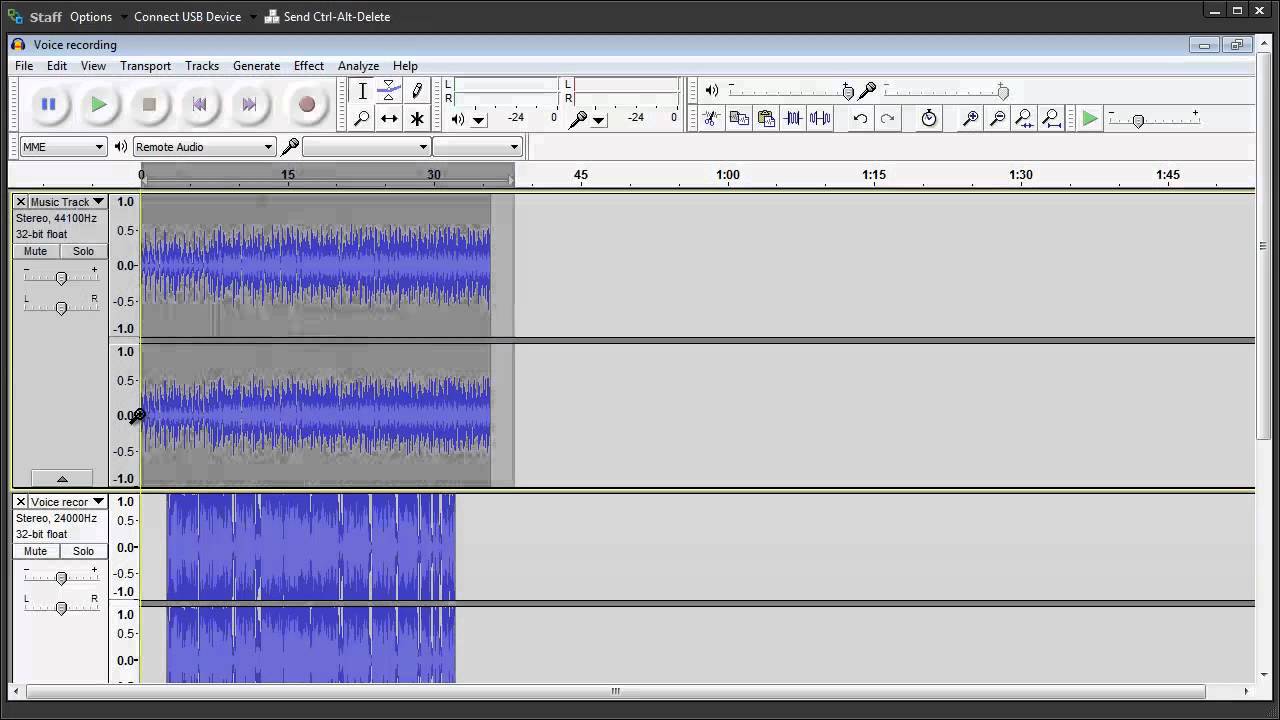The height and width of the screenshot is (720, 1280).
Task: Start recording with the Record button
Action: (307, 104)
